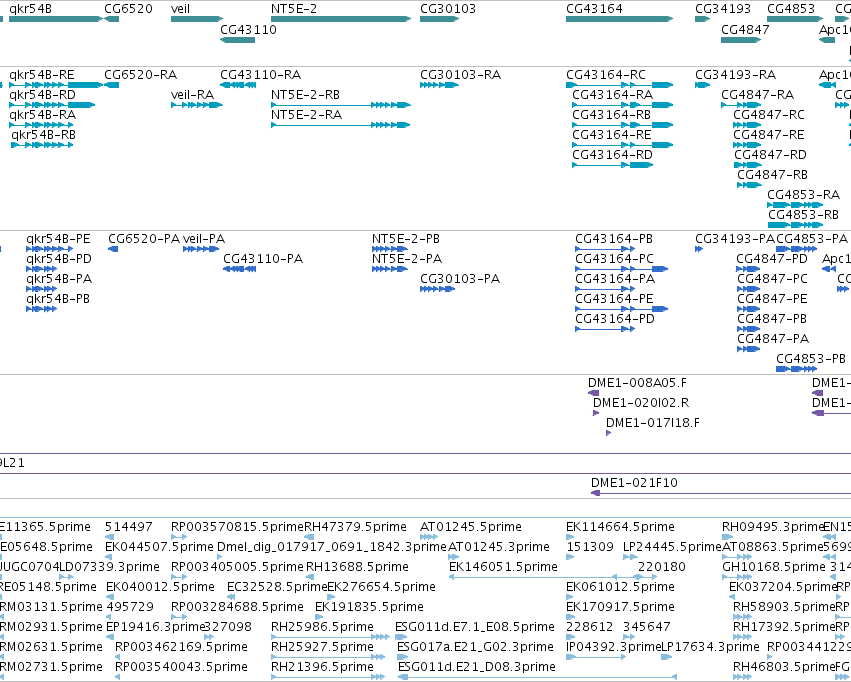Open the EK114664.5prime EST label

(x=620, y=527)
